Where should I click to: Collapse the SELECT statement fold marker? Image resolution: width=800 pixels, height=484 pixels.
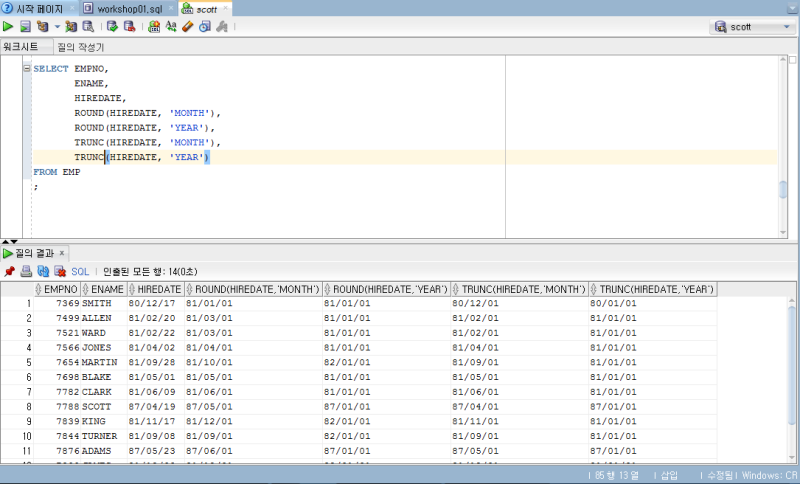coord(27,68)
